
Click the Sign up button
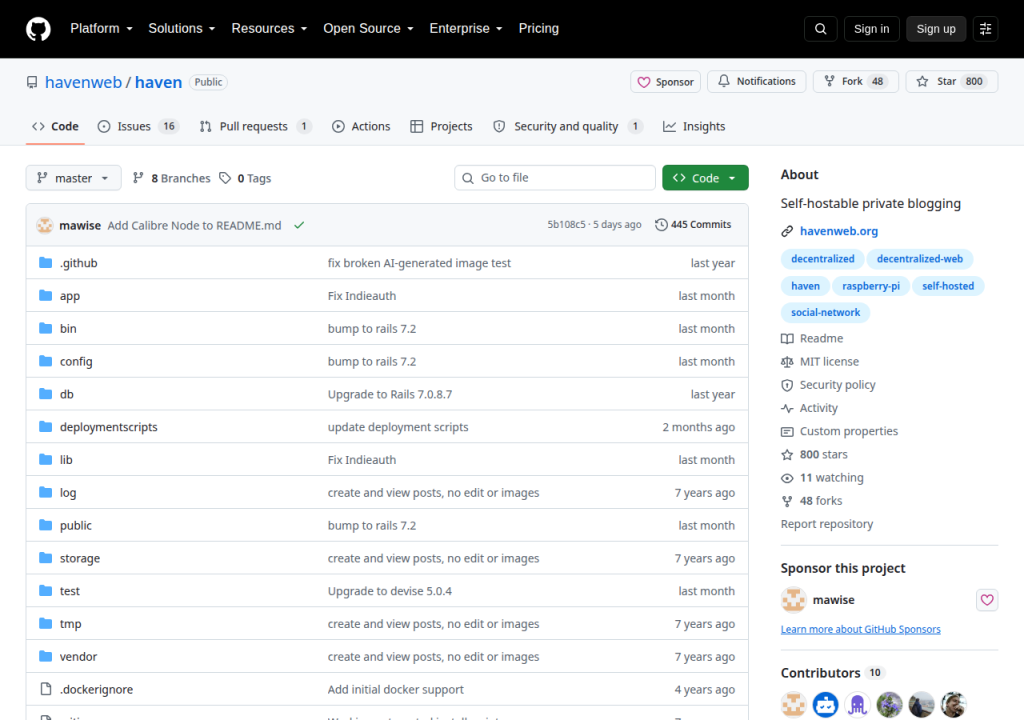pyautogui.click(x=935, y=29)
